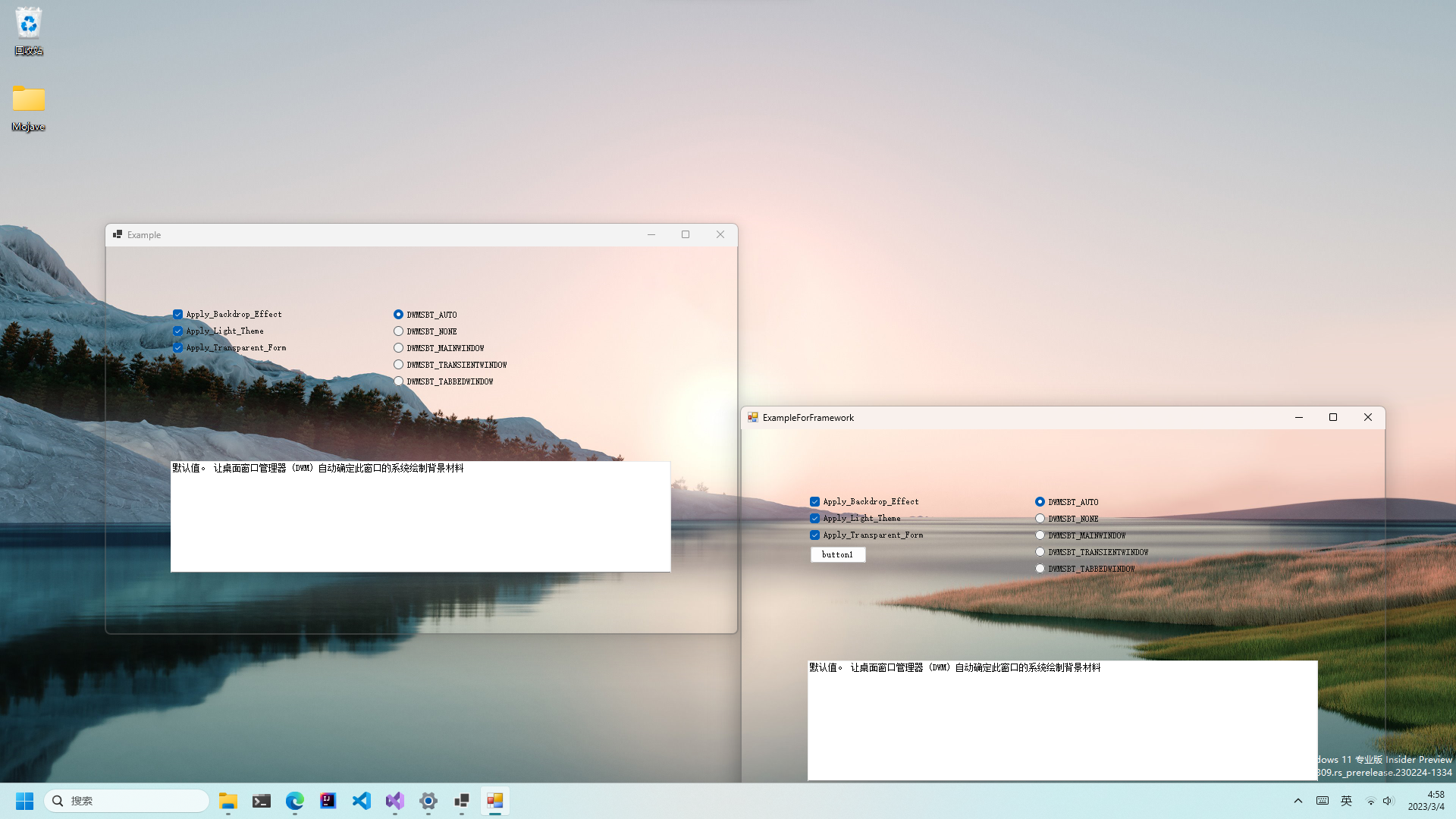Expand hidden icons in the system tray

click(1298, 800)
